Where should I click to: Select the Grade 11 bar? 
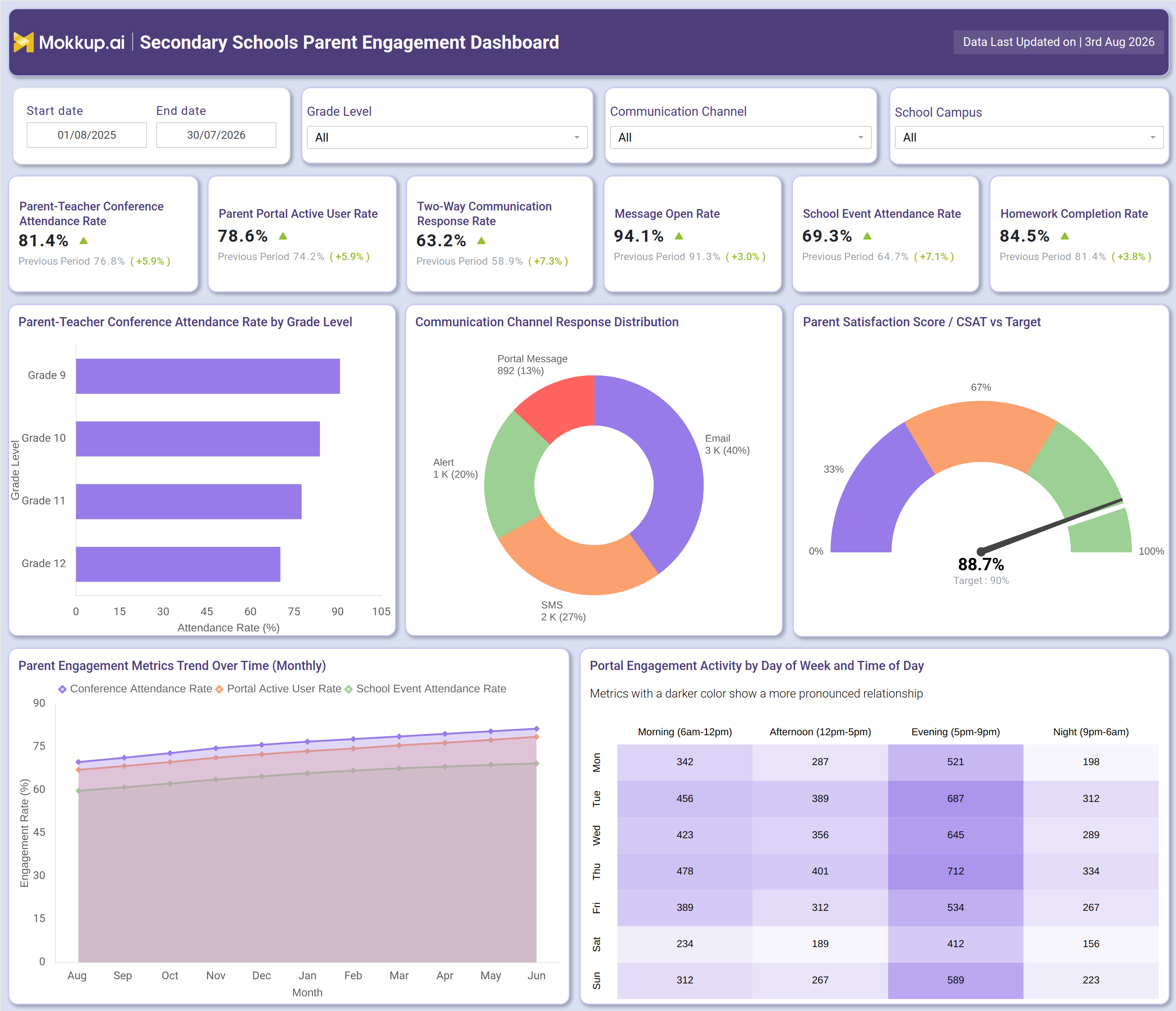tap(188, 501)
